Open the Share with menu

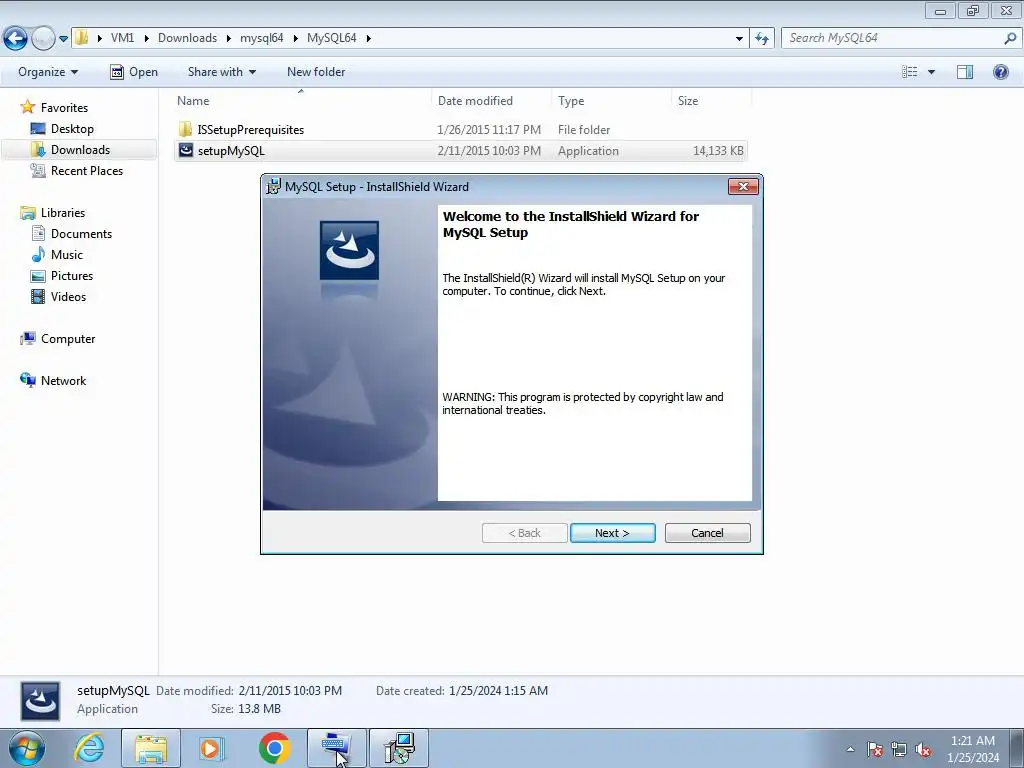pos(221,72)
